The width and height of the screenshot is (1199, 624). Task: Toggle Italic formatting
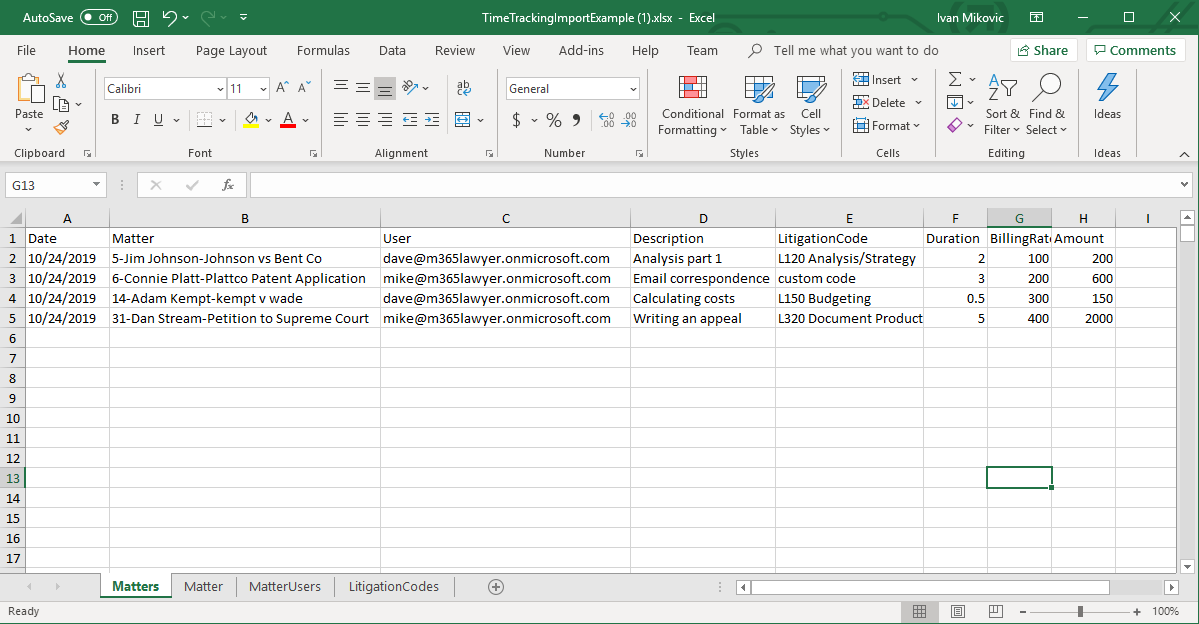coord(137,120)
